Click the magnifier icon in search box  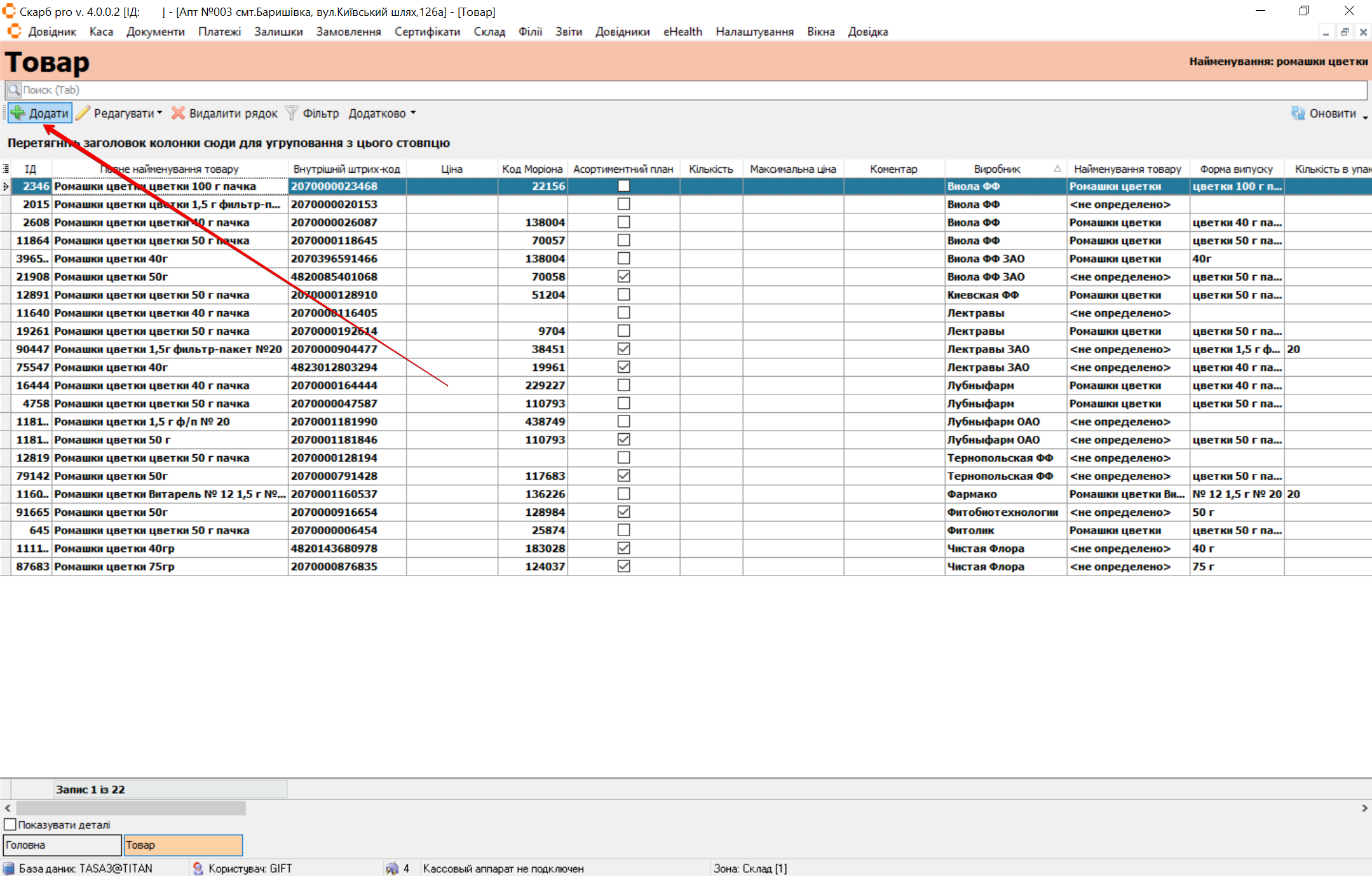(x=14, y=90)
